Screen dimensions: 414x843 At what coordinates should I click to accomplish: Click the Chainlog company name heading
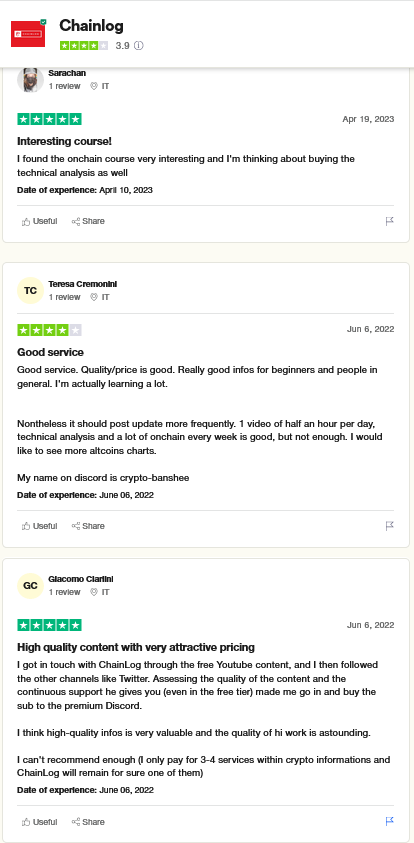(91, 25)
